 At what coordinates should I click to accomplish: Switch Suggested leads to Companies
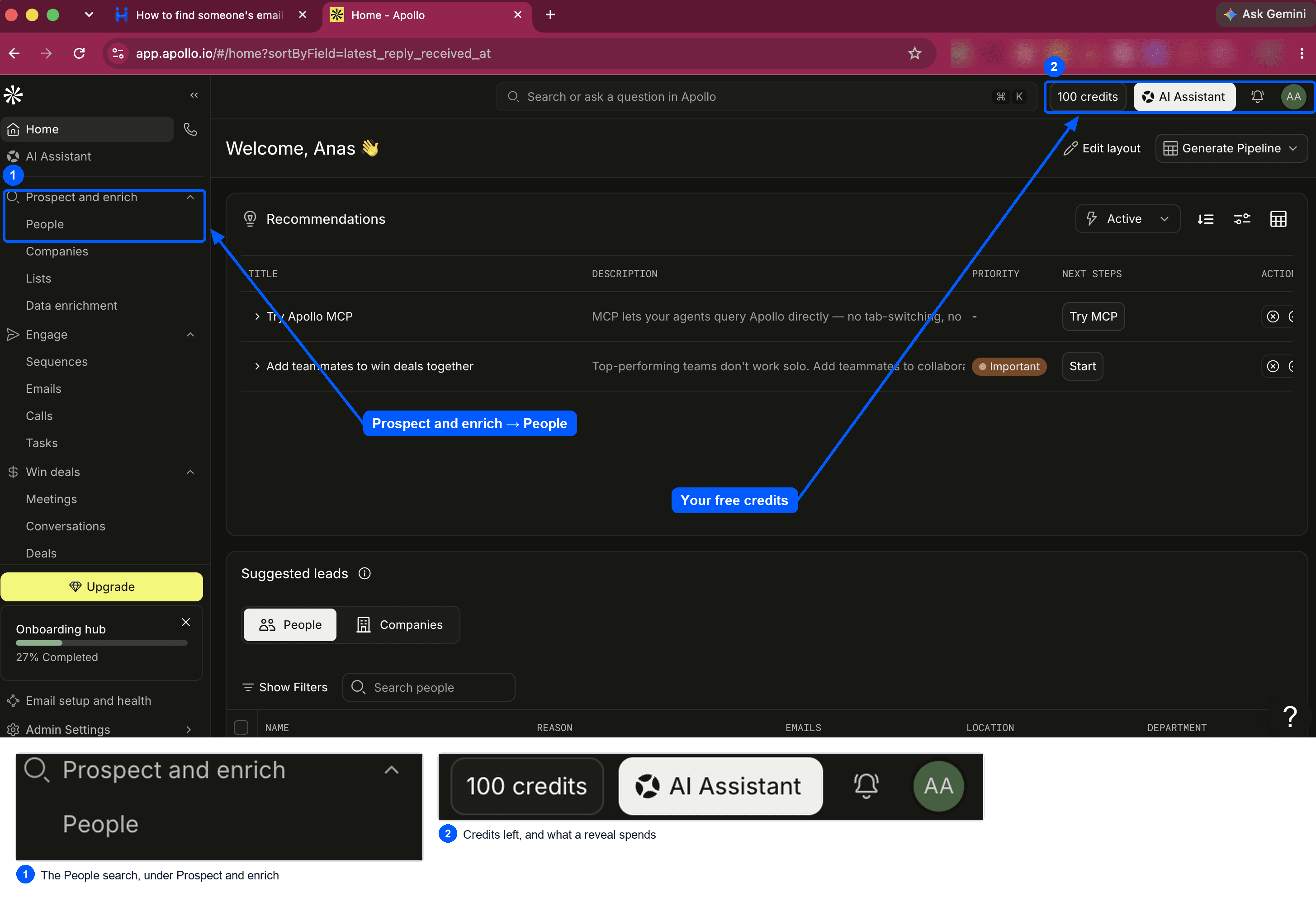tap(399, 624)
